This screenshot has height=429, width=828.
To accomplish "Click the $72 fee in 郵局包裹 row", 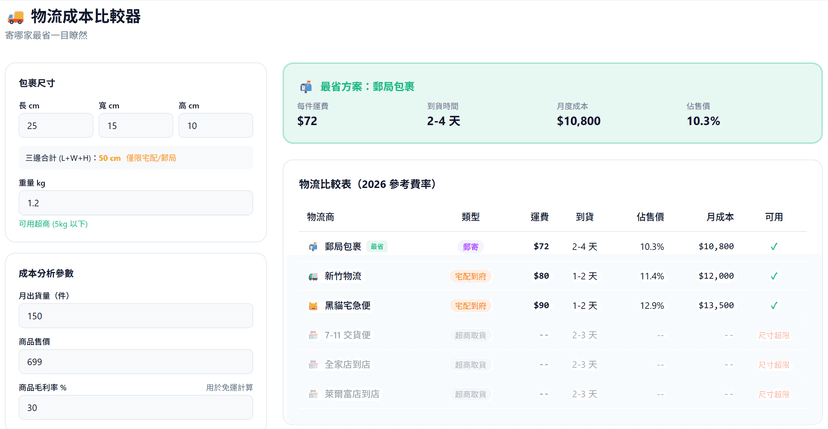I will pyautogui.click(x=541, y=246).
